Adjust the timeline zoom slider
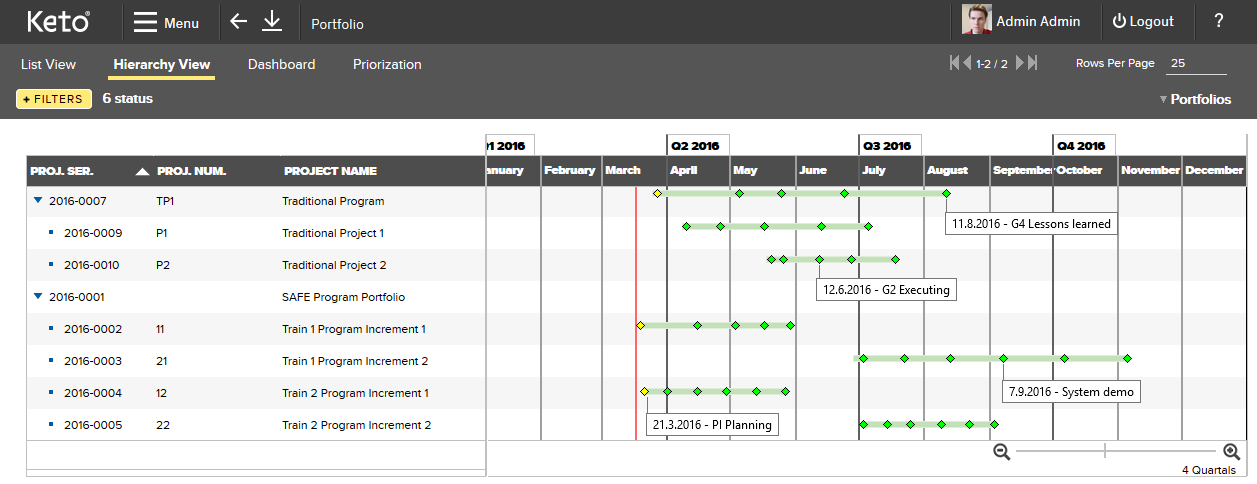Viewport: 1257px width, 484px height. point(1105,452)
